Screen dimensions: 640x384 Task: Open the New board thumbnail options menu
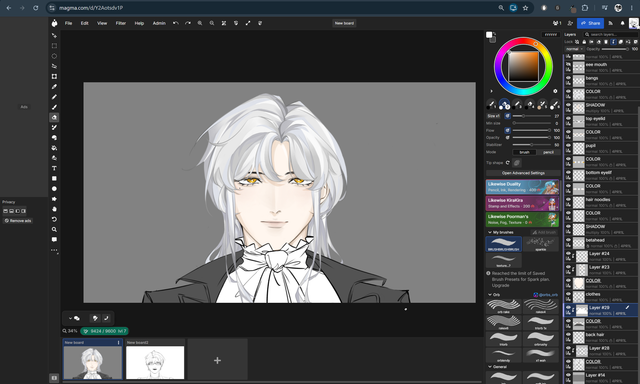(x=119, y=342)
